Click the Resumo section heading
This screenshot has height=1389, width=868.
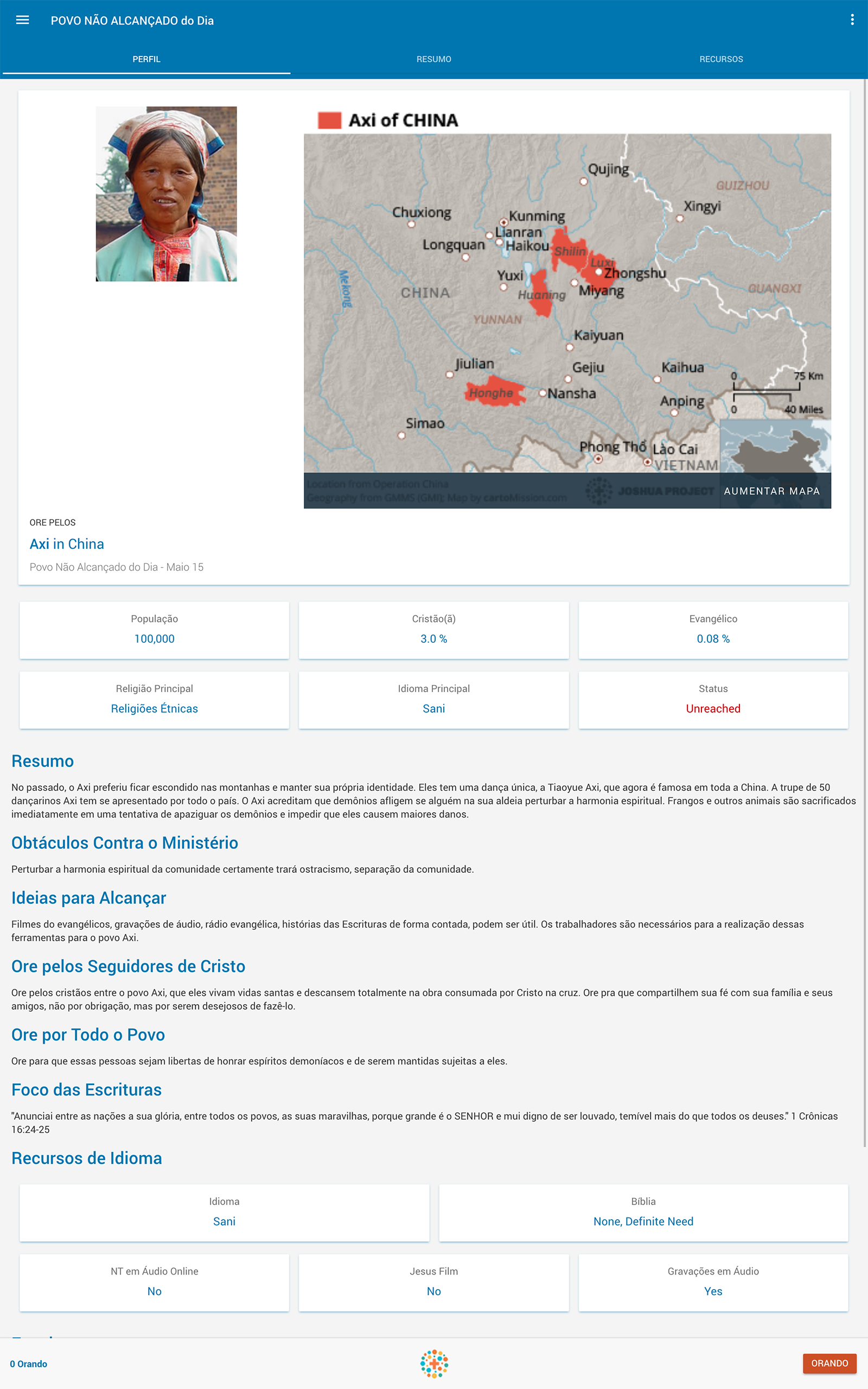pos(42,761)
